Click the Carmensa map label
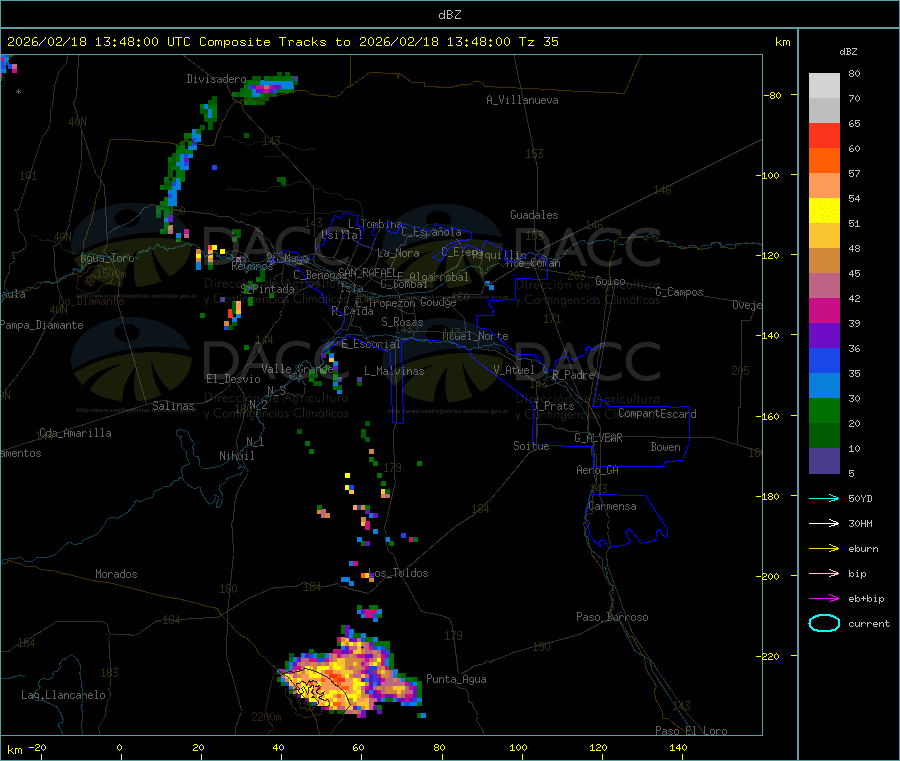Image resolution: width=900 pixels, height=761 pixels. (x=612, y=506)
